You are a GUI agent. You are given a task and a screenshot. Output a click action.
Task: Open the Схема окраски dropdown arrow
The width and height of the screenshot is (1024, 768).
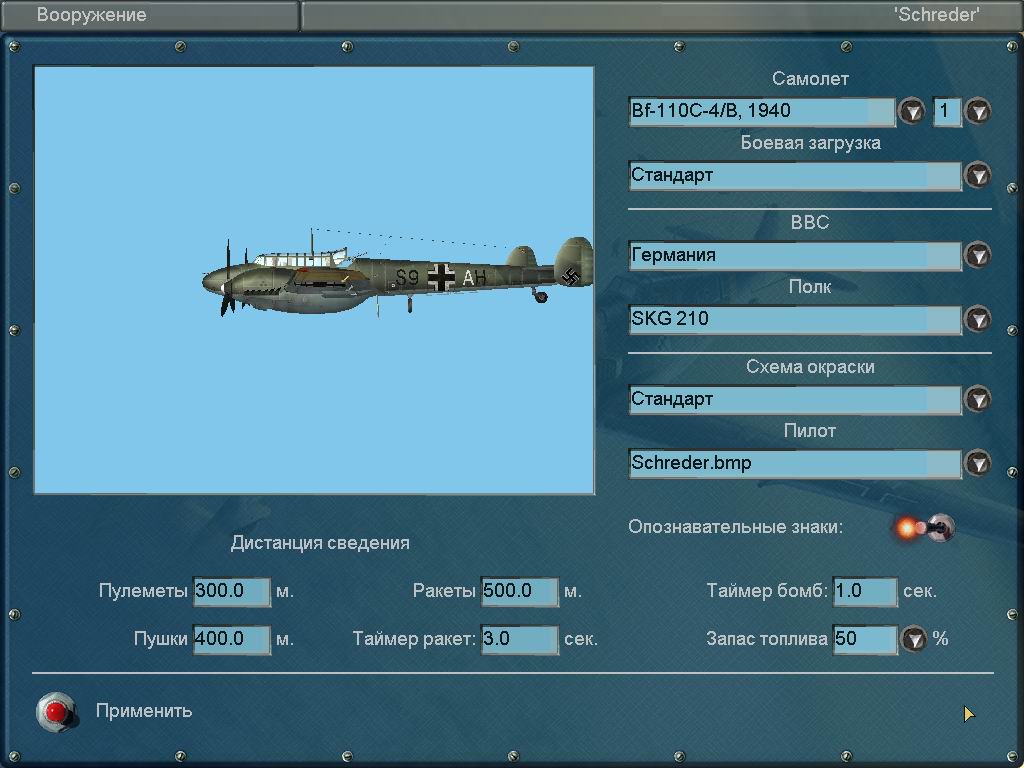tap(978, 399)
